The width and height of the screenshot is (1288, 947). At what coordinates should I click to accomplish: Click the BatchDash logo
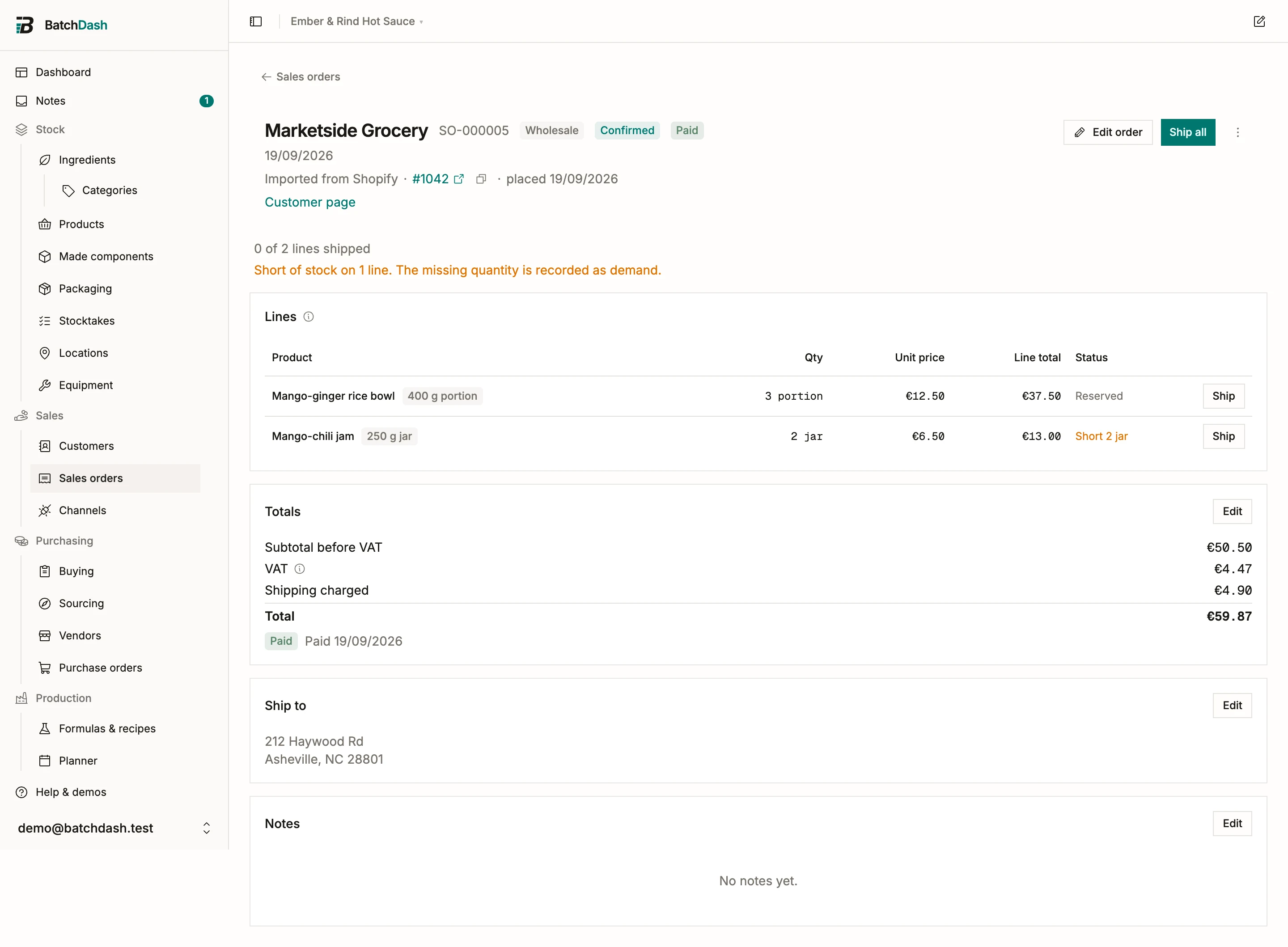(x=61, y=25)
